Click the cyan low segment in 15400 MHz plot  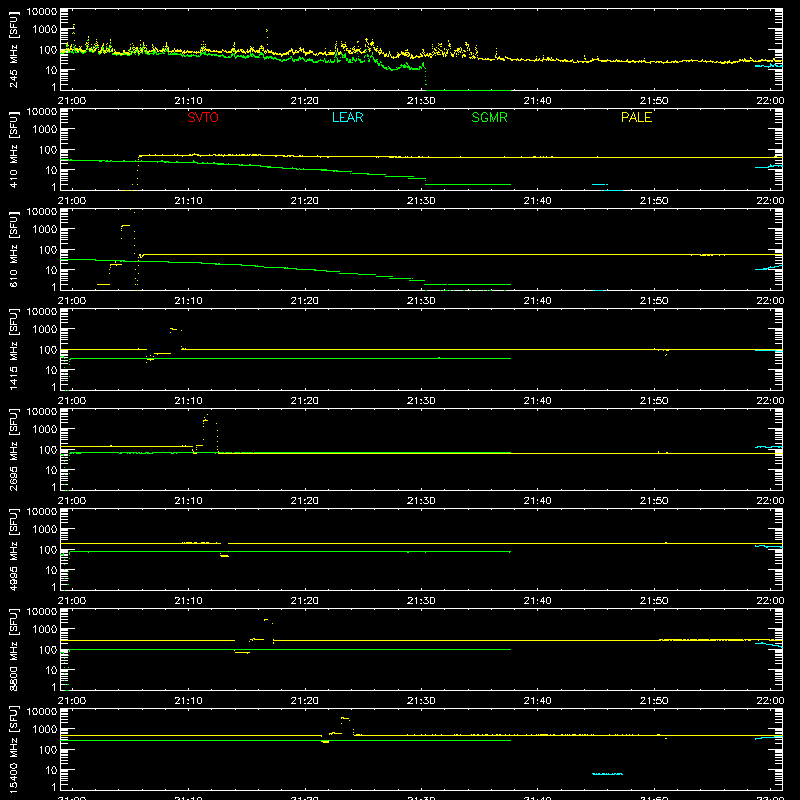(607, 774)
